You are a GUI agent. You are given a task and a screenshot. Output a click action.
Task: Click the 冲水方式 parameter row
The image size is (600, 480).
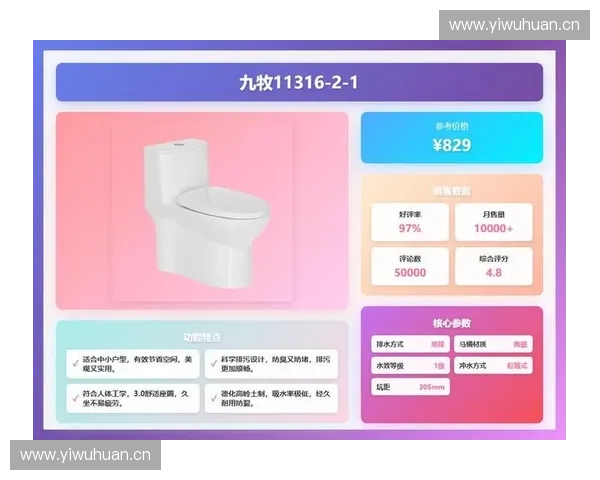pos(493,366)
